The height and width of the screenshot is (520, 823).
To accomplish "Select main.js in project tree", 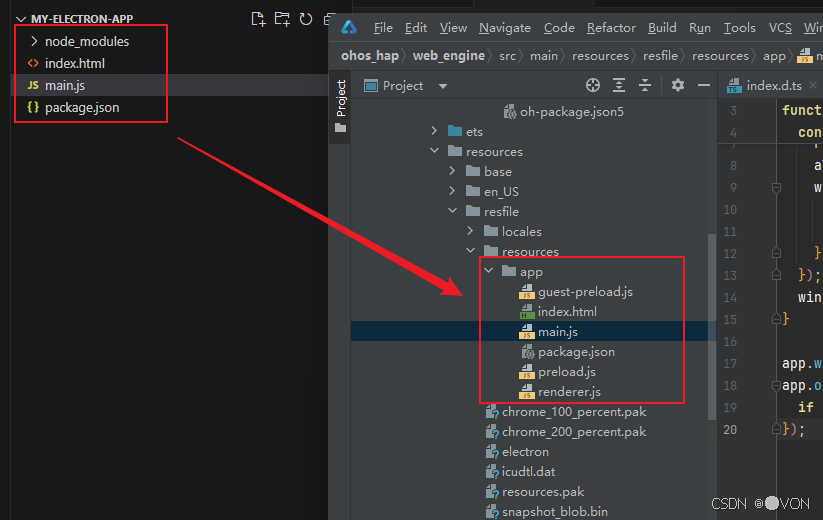I will coord(557,332).
